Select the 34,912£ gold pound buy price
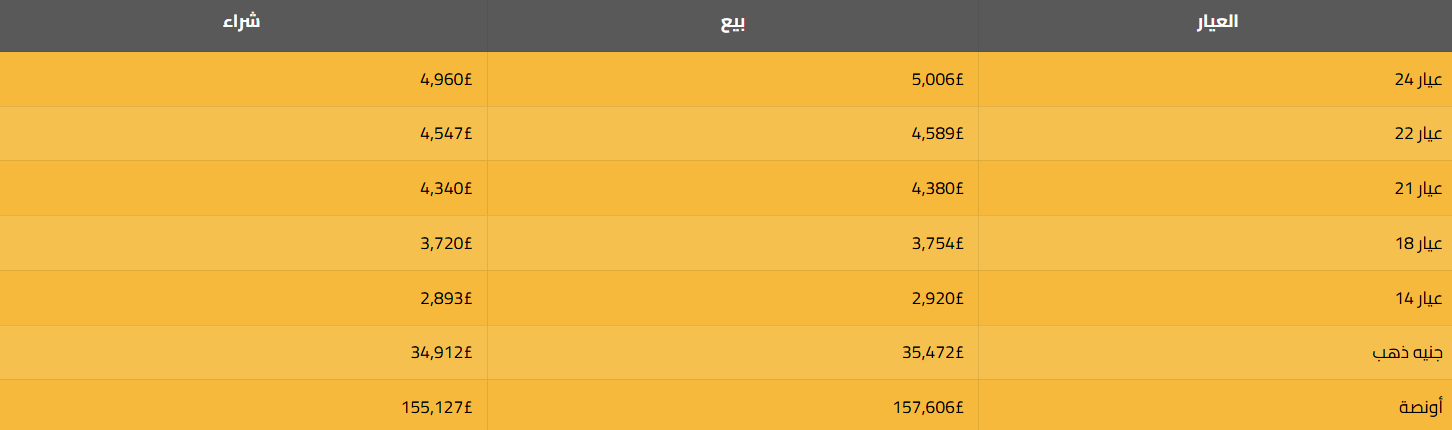 click(x=442, y=352)
